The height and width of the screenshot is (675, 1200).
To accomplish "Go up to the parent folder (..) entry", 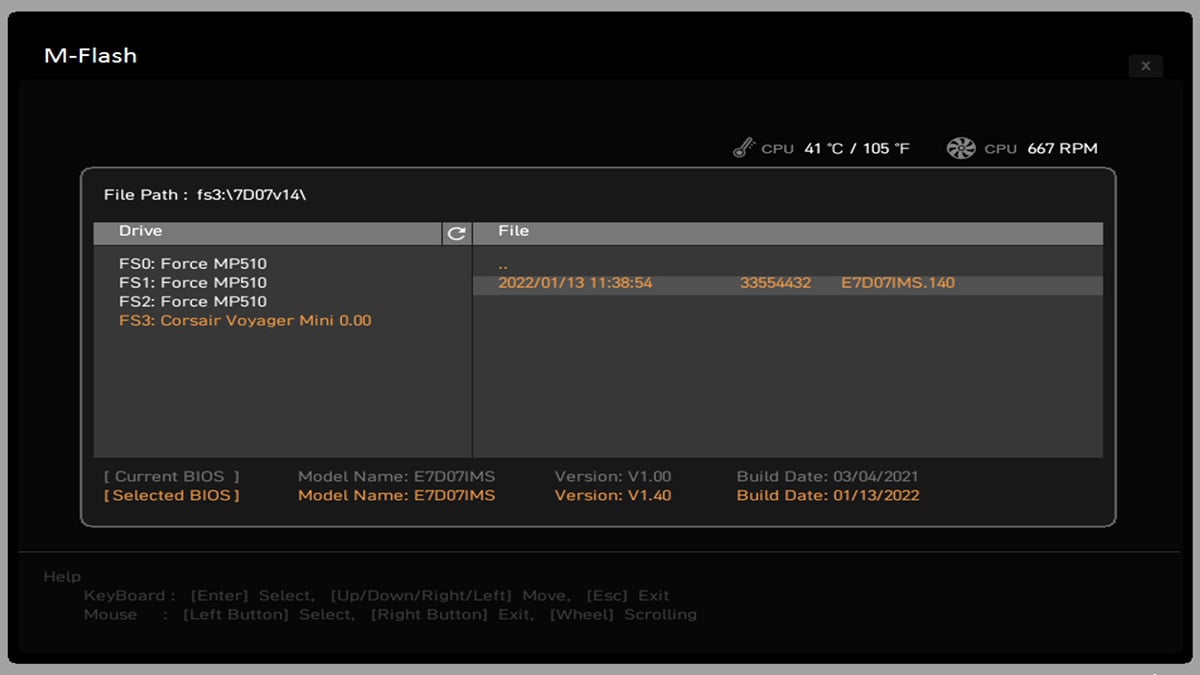I will coord(503,265).
